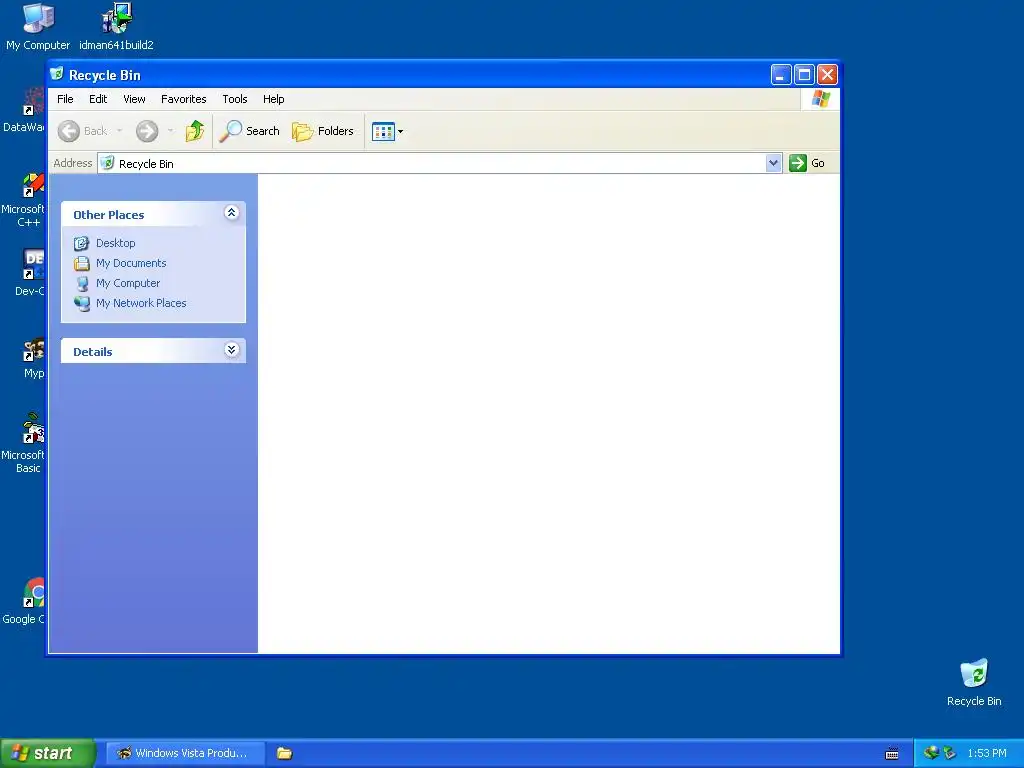The height and width of the screenshot is (768, 1024).
Task: Select the My Computer desktop icon
Action: [38, 27]
